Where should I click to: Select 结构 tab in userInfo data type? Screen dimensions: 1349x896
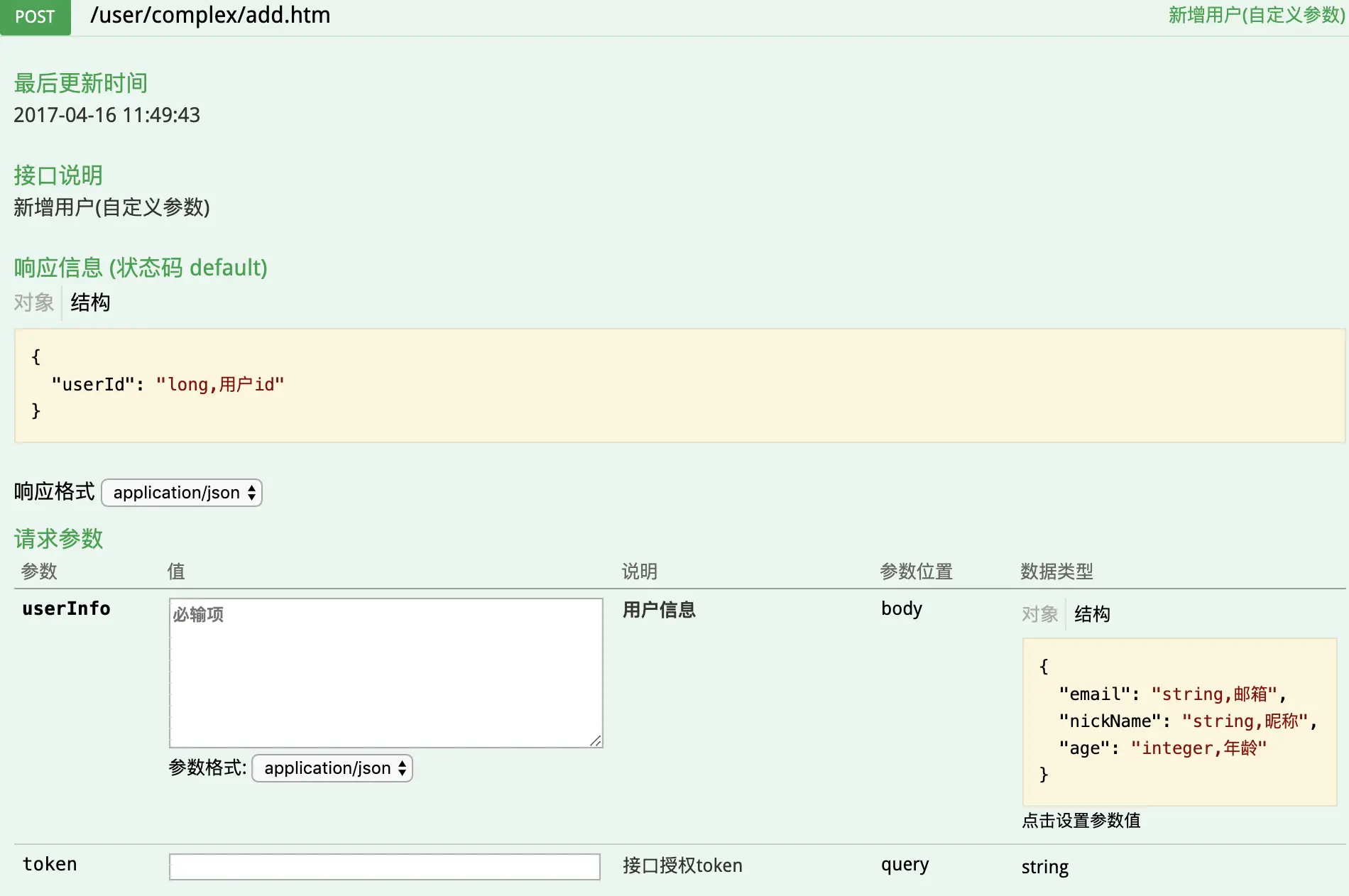click(1092, 614)
